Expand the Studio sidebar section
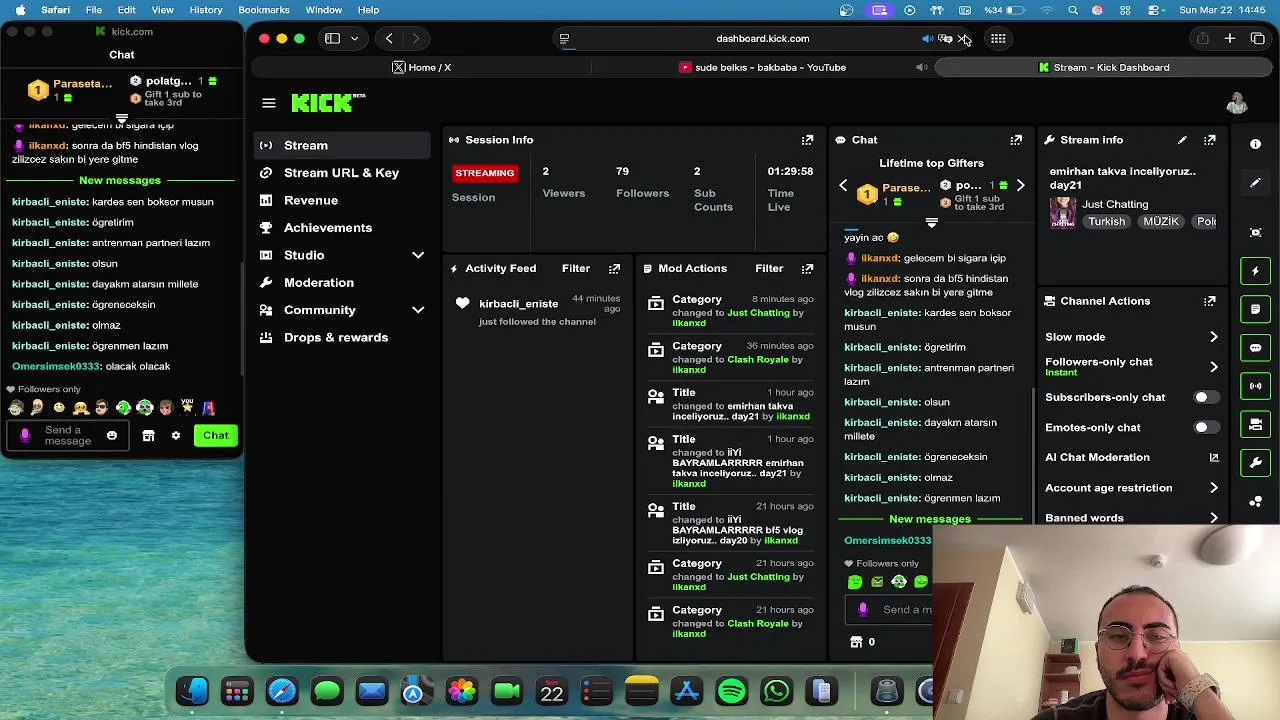Image resolution: width=1280 pixels, height=720 pixels. (x=418, y=255)
